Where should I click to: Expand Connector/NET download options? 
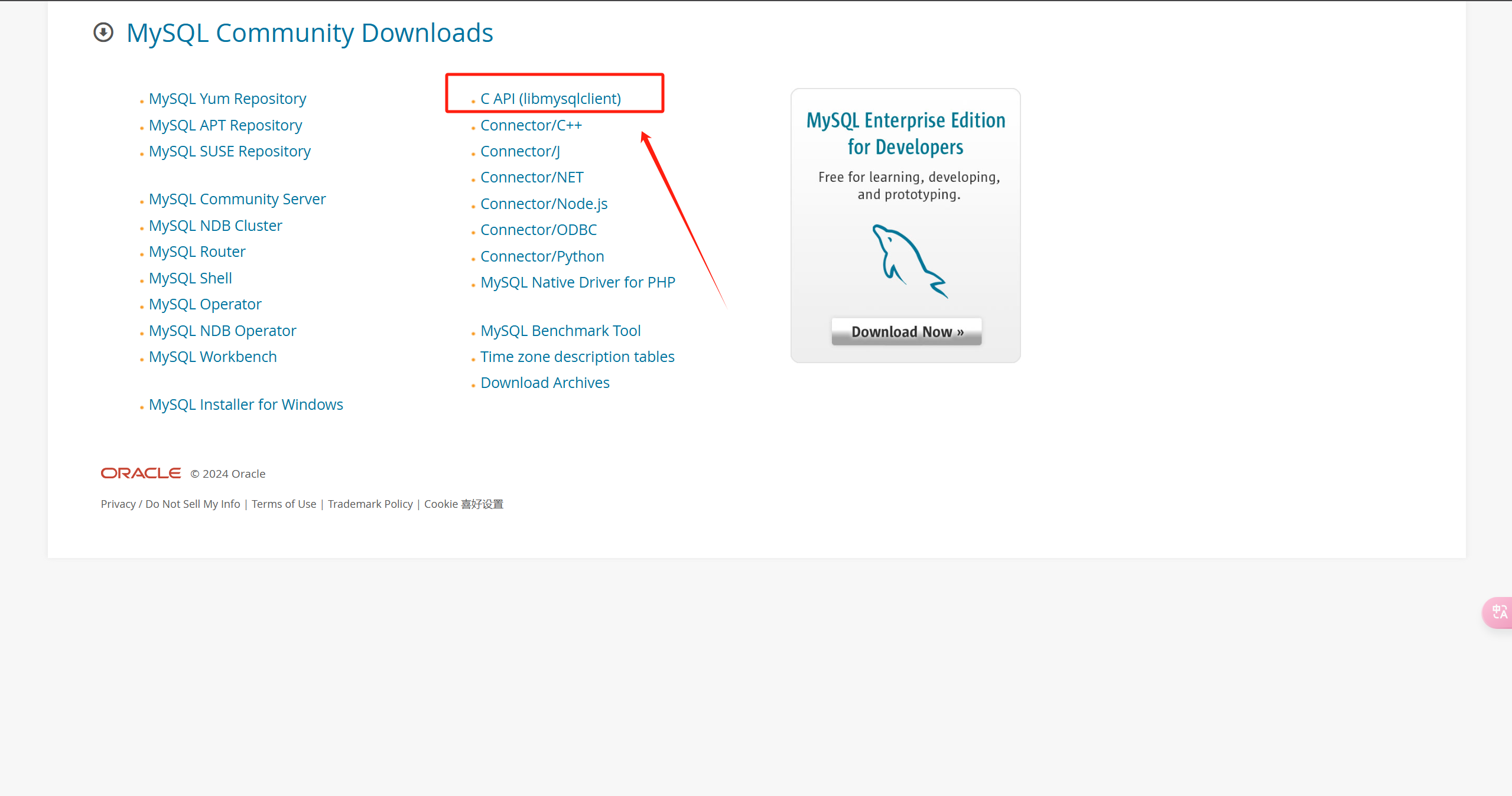(x=532, y=177)
